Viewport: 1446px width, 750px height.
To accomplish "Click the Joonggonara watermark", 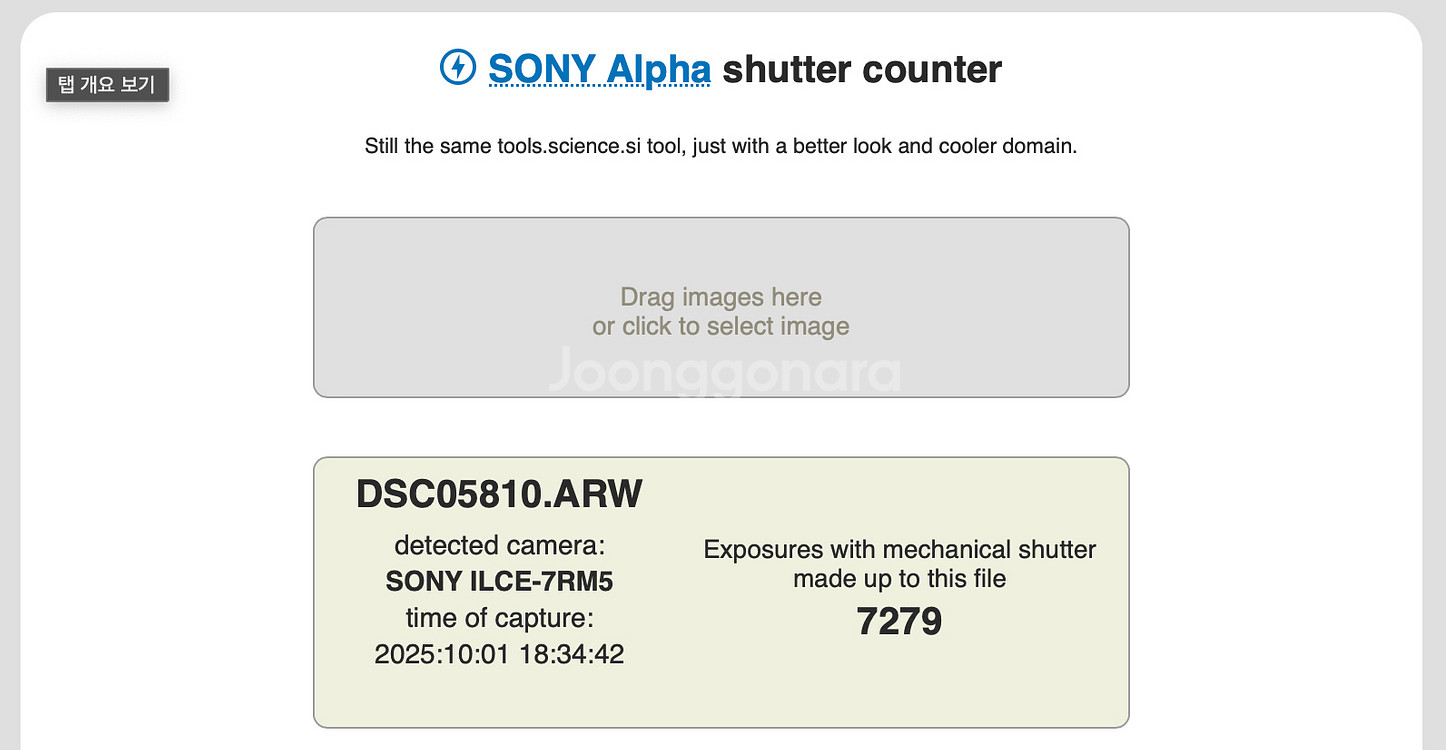I will coord(724,372).
